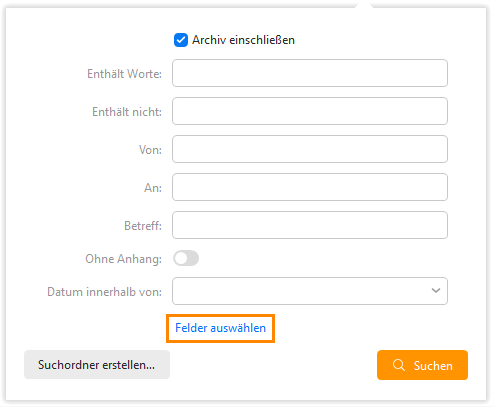
Task: Enable the Ohne Anhang toggle switch
Action: coord(186,258)
